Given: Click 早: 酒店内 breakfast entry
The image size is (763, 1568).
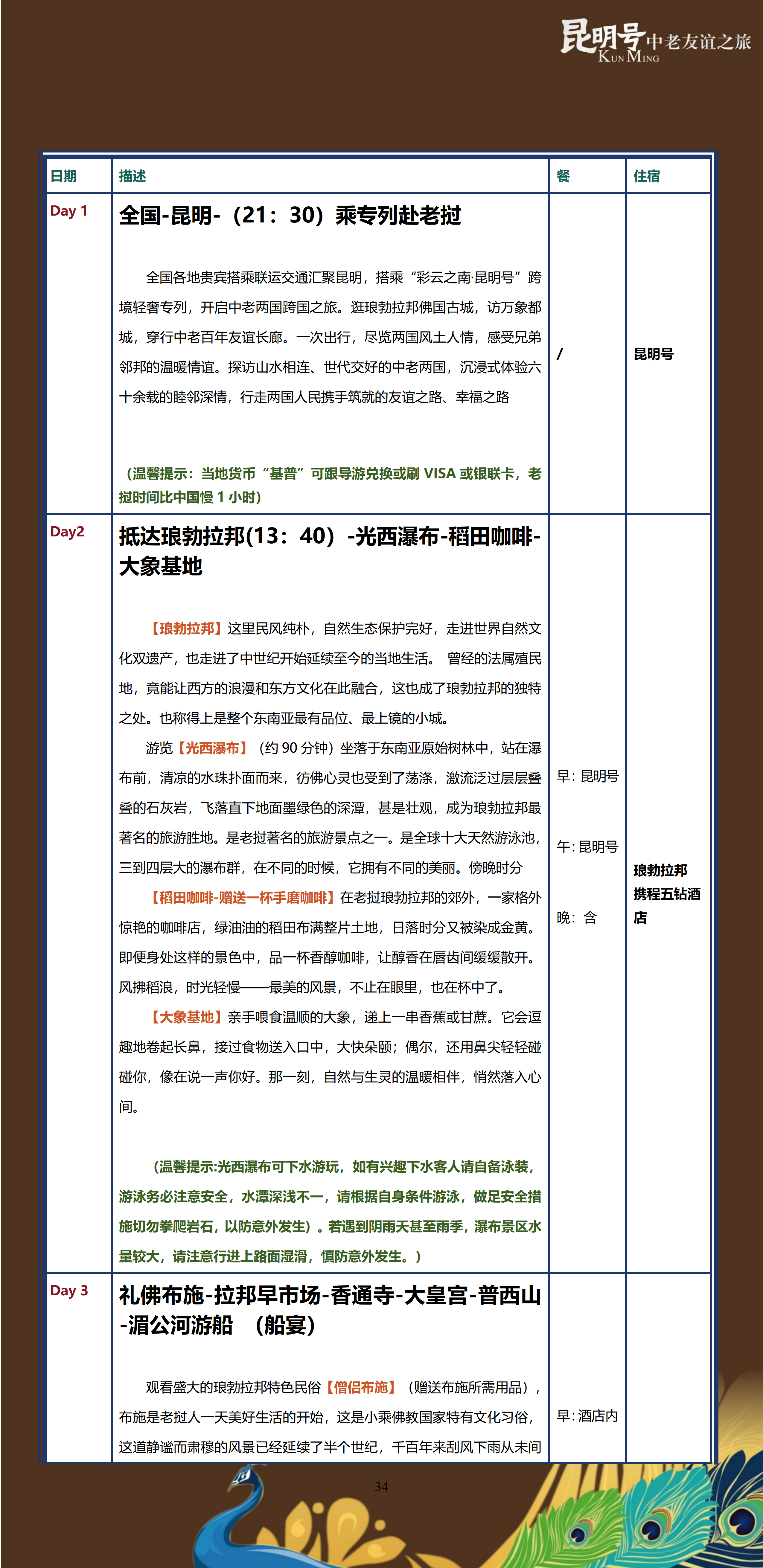Looking at the screenshot, I should click(x=588, y=1415).
